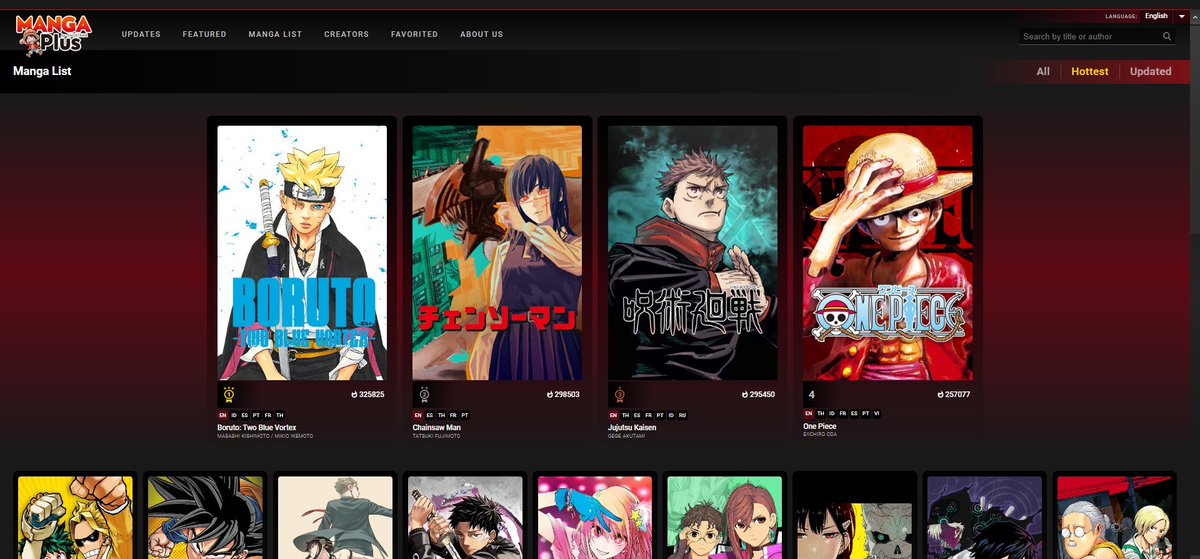Open the Featured menu item
The width and height of the screenshot is (1200, 559).
[204, 34]
